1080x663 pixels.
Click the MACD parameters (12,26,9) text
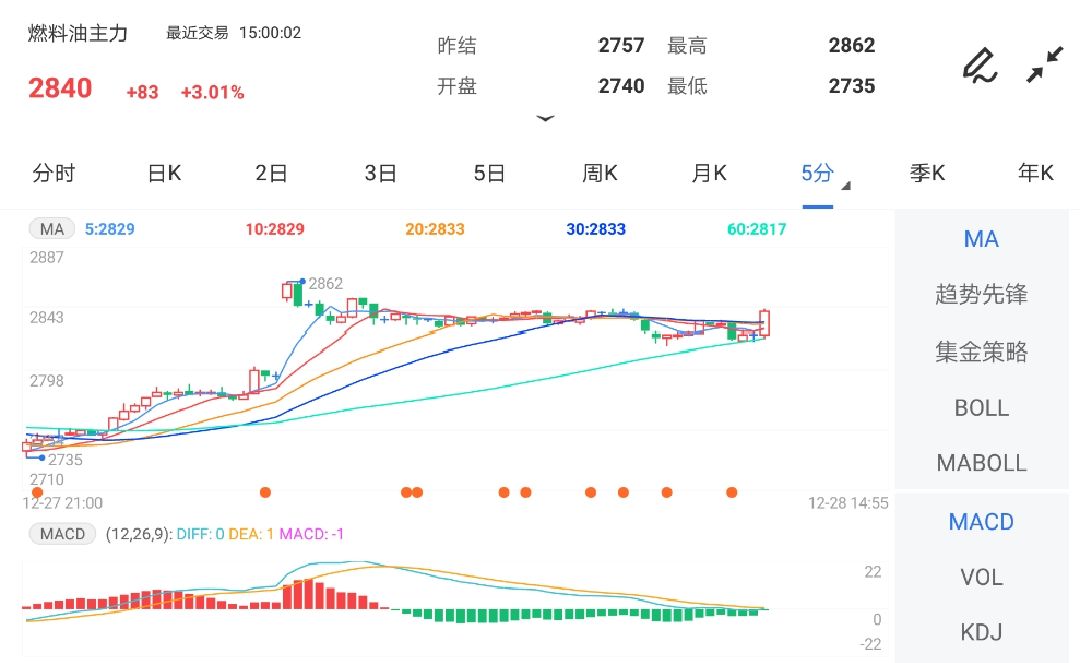(x=138, y=534)
